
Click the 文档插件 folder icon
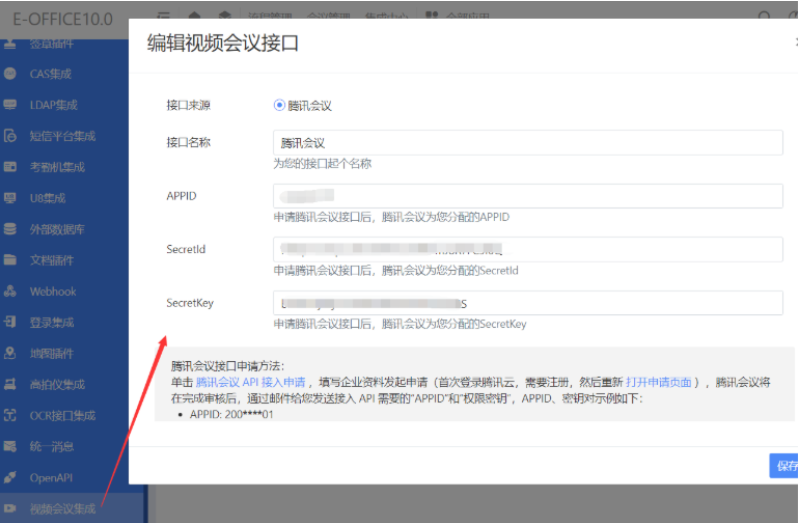pyautogui.click(x=10, y=260)
